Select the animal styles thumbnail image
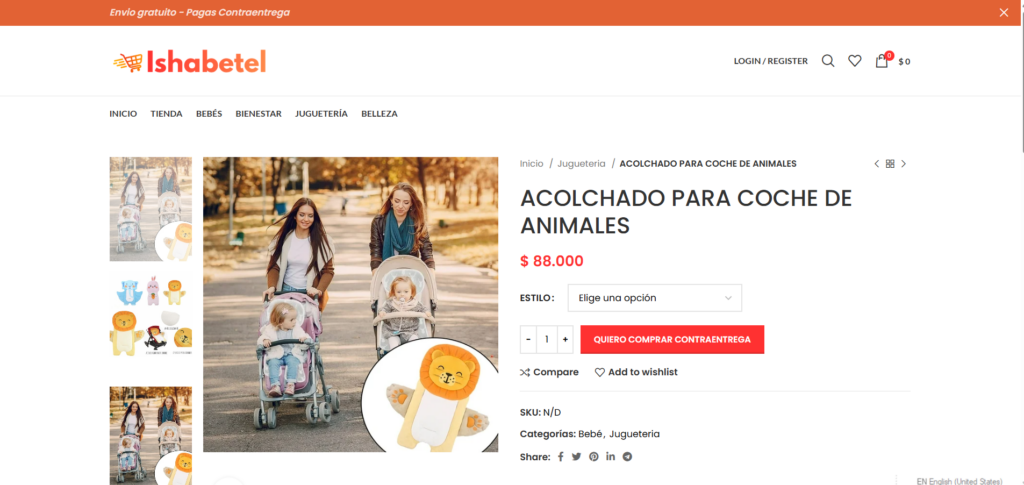 tap(151, 316)
